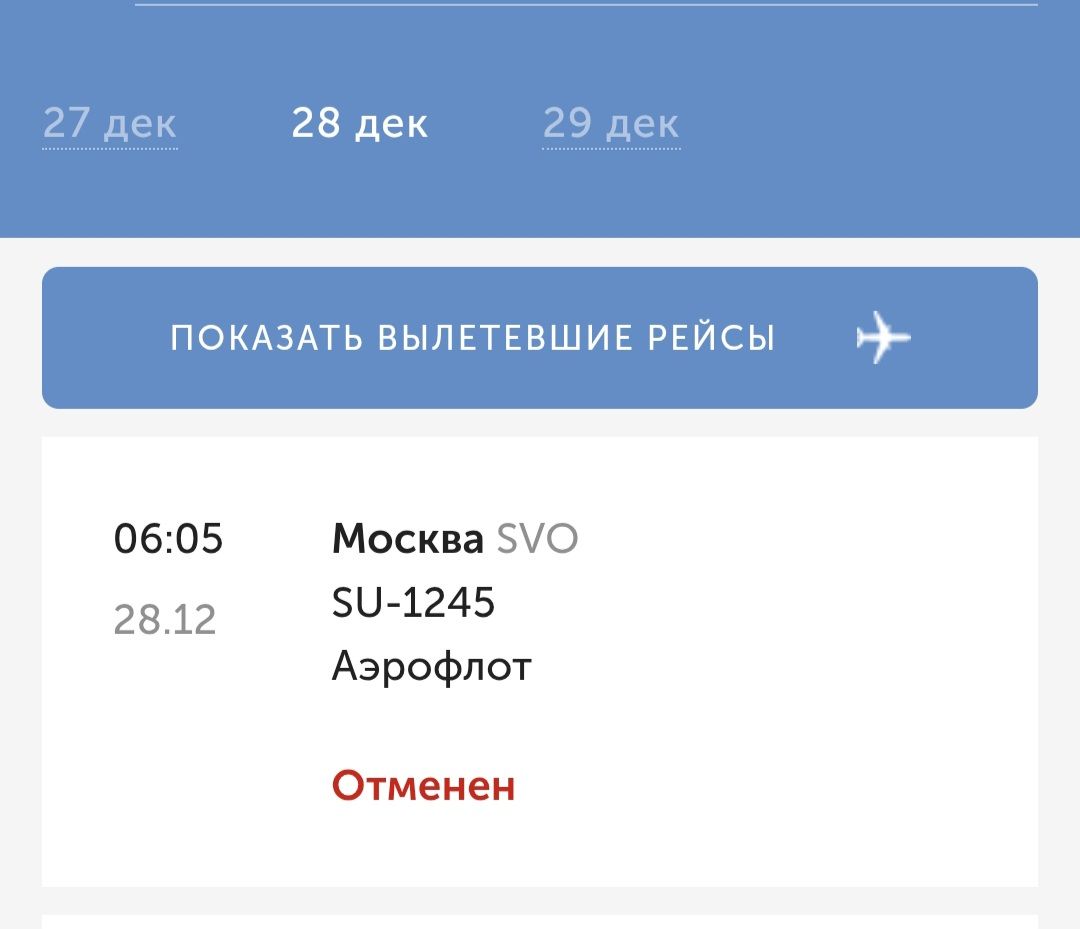The width and height of the screenshot is (1080, 929).
Task: Show flights for December 27
Action: (x=110, y=123)
